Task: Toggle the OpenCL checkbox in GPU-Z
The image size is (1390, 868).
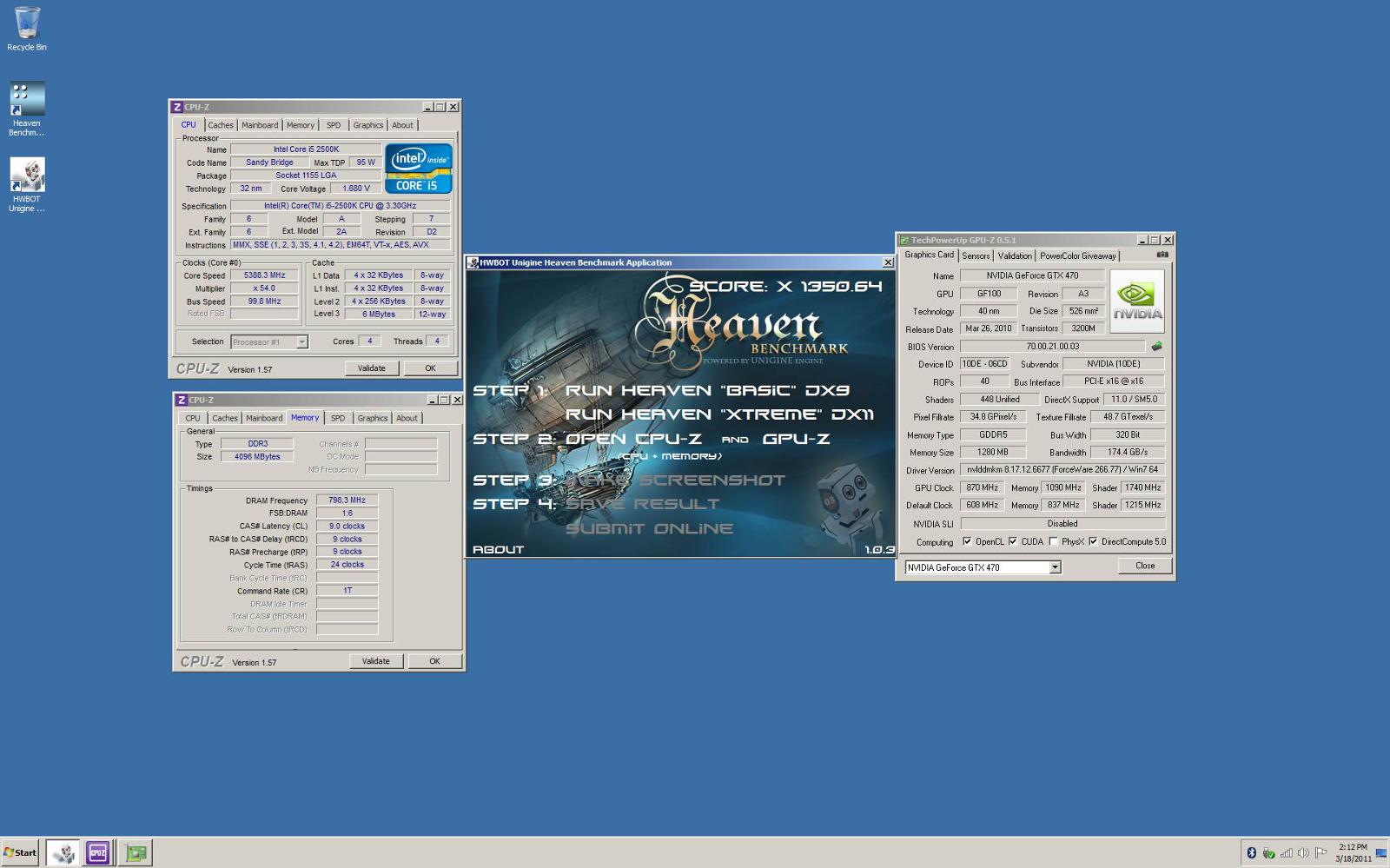Action: (967, 541)
